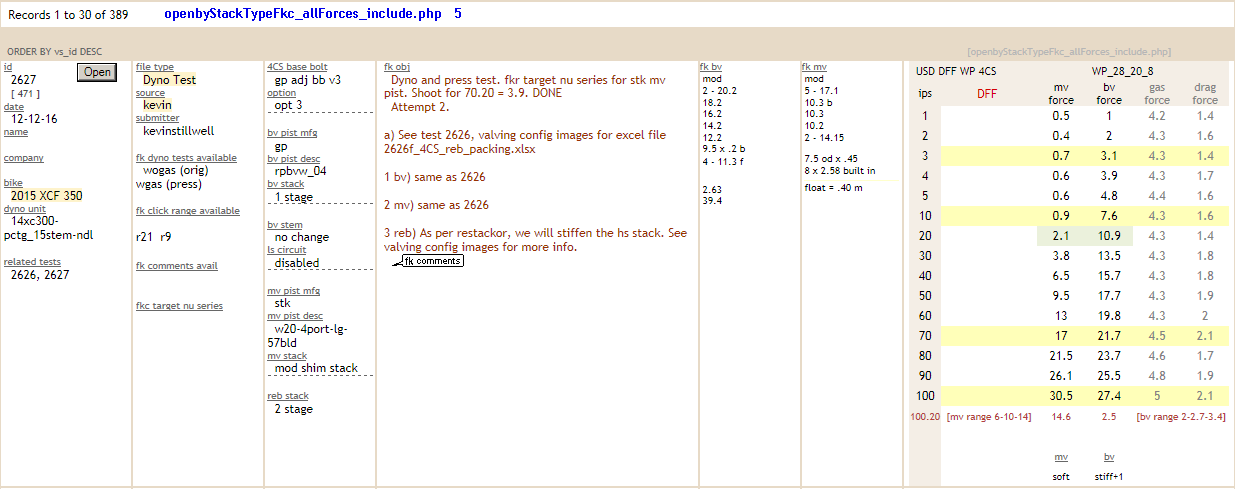1235x489 pixels.
Task: Click the 'fkc target nu series' label
Action: pyautogui.click(x=179, y=306)
